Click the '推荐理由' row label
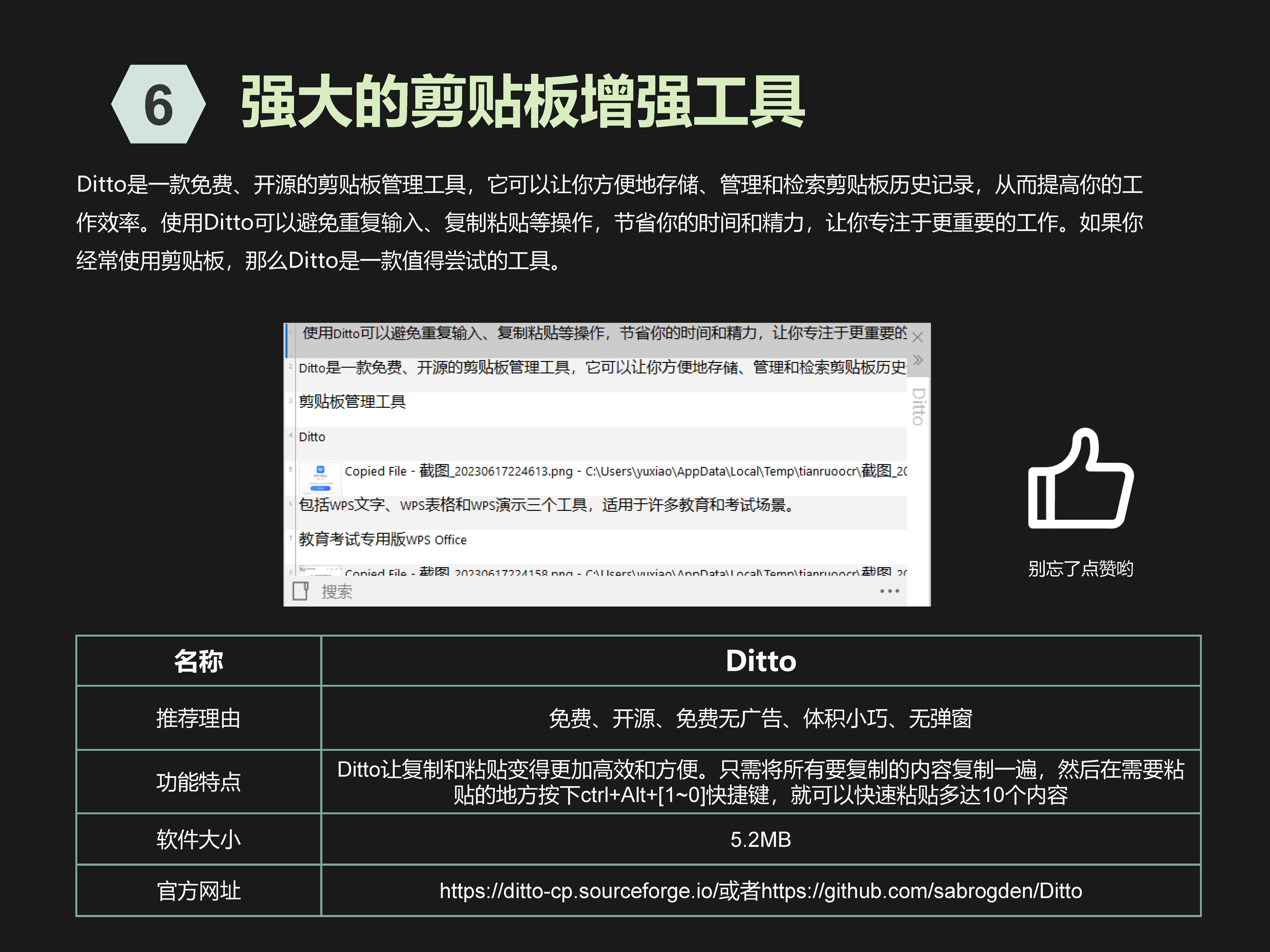1270x952 pixels. (199, 718)
